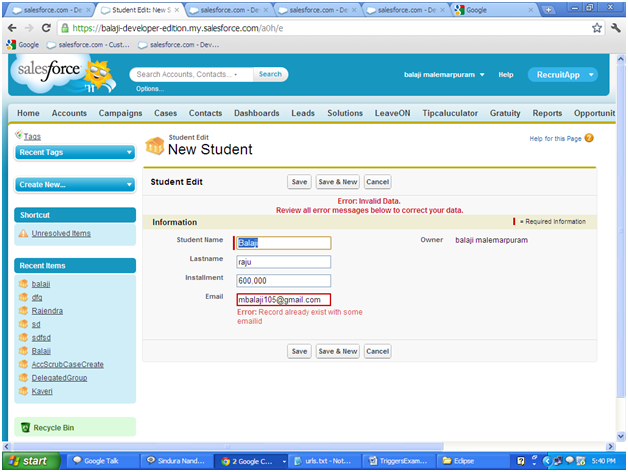
Task: Click the browser Forward arrow
Action: [x=29, y=28]
